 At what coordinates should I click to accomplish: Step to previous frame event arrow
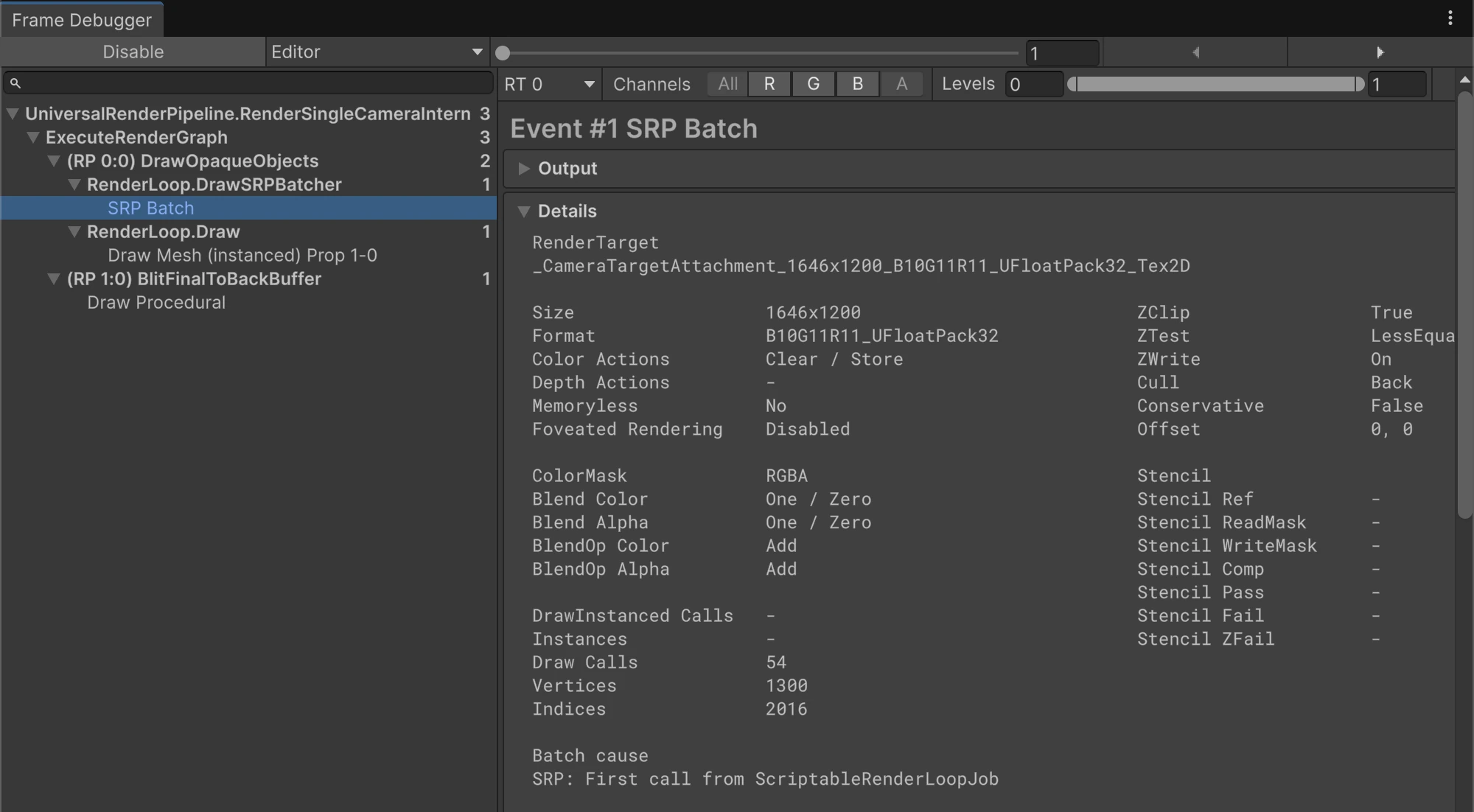click(x=1195, y=52)
